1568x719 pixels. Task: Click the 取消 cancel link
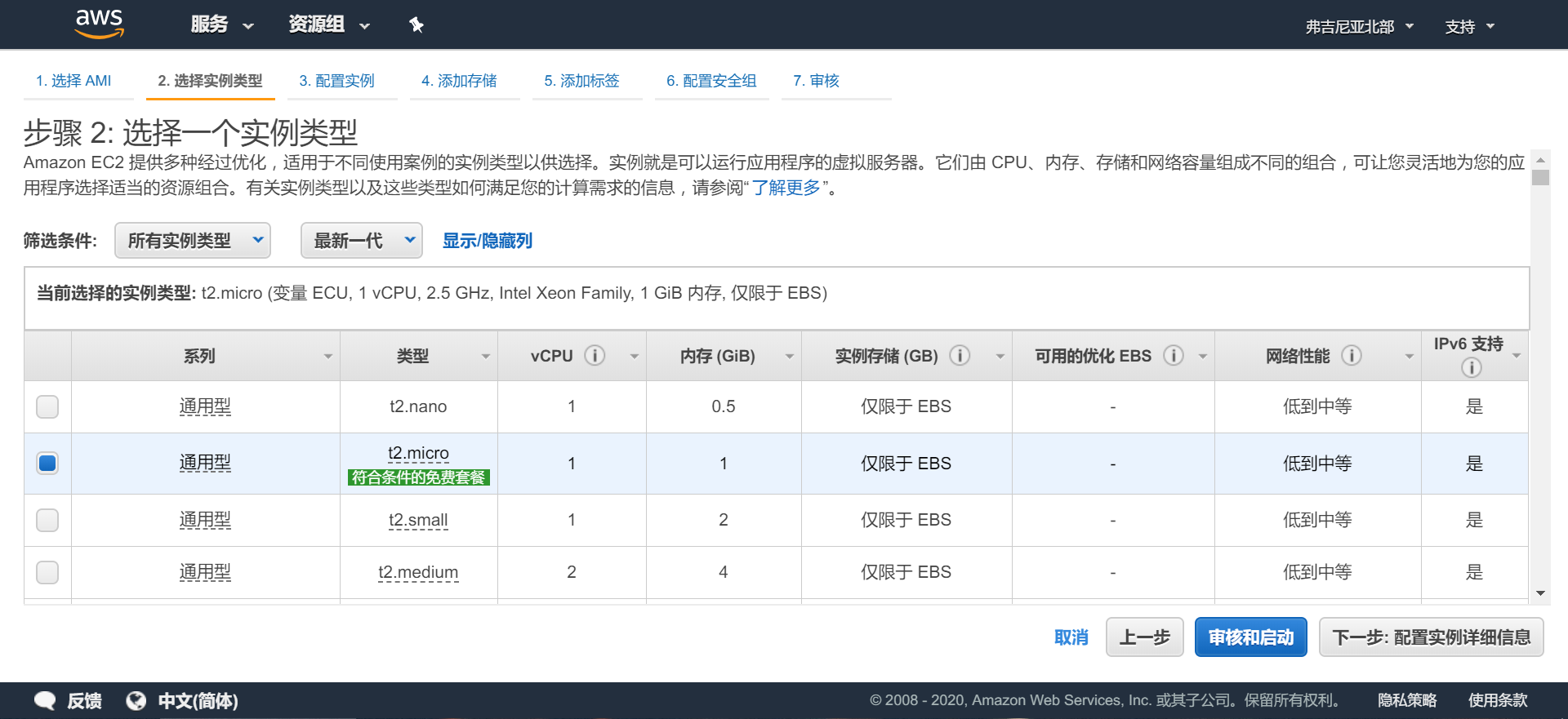1071,637
